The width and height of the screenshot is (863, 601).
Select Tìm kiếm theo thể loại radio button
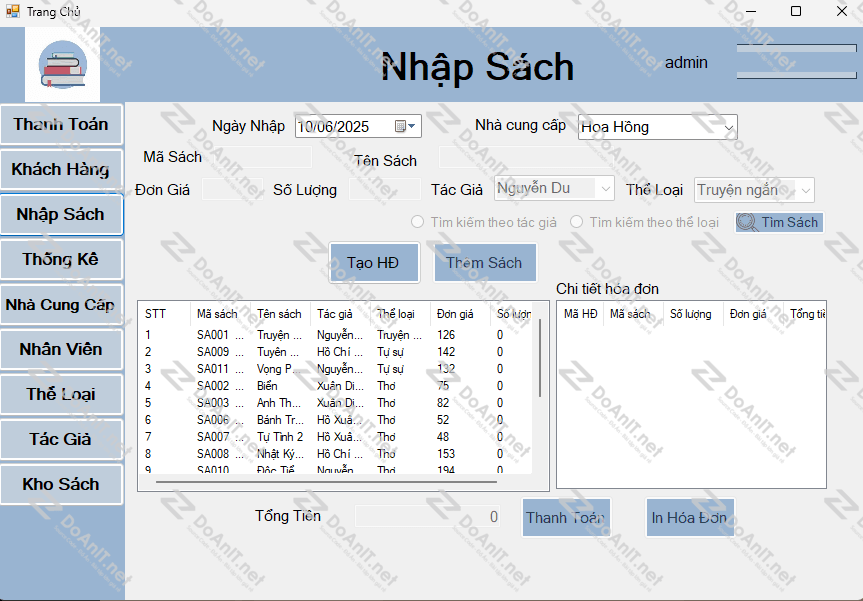[x=577, y=222]
